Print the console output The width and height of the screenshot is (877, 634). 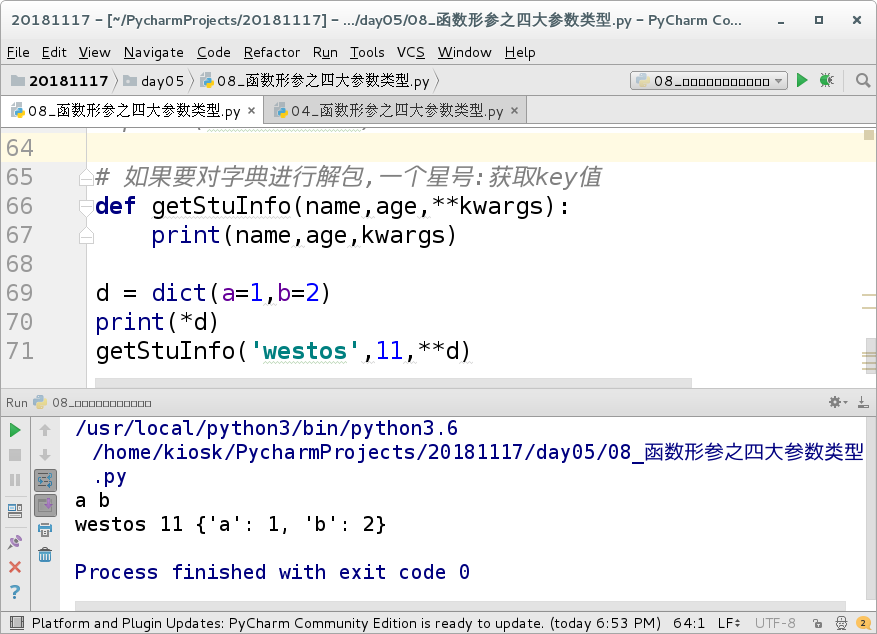point(45,531)
